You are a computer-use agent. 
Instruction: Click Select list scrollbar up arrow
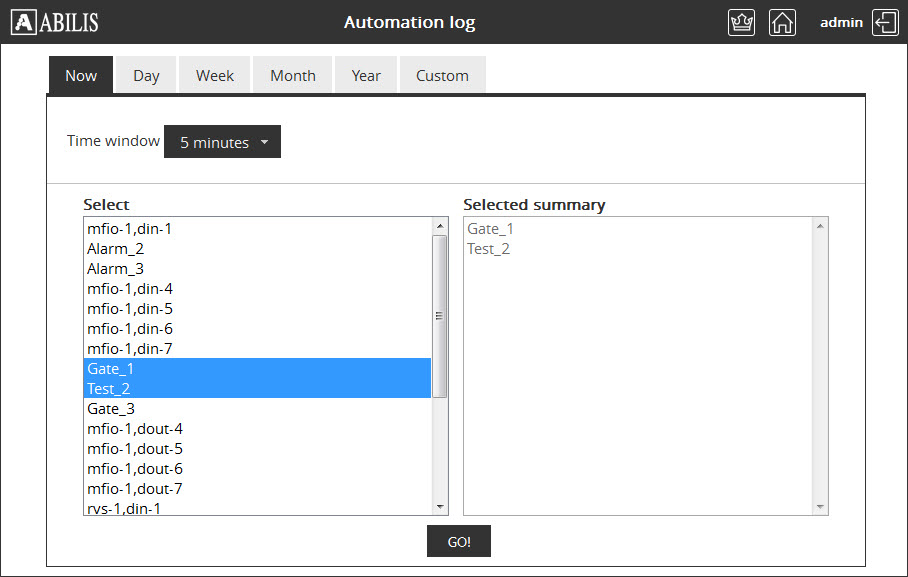[x=440, y=226]
